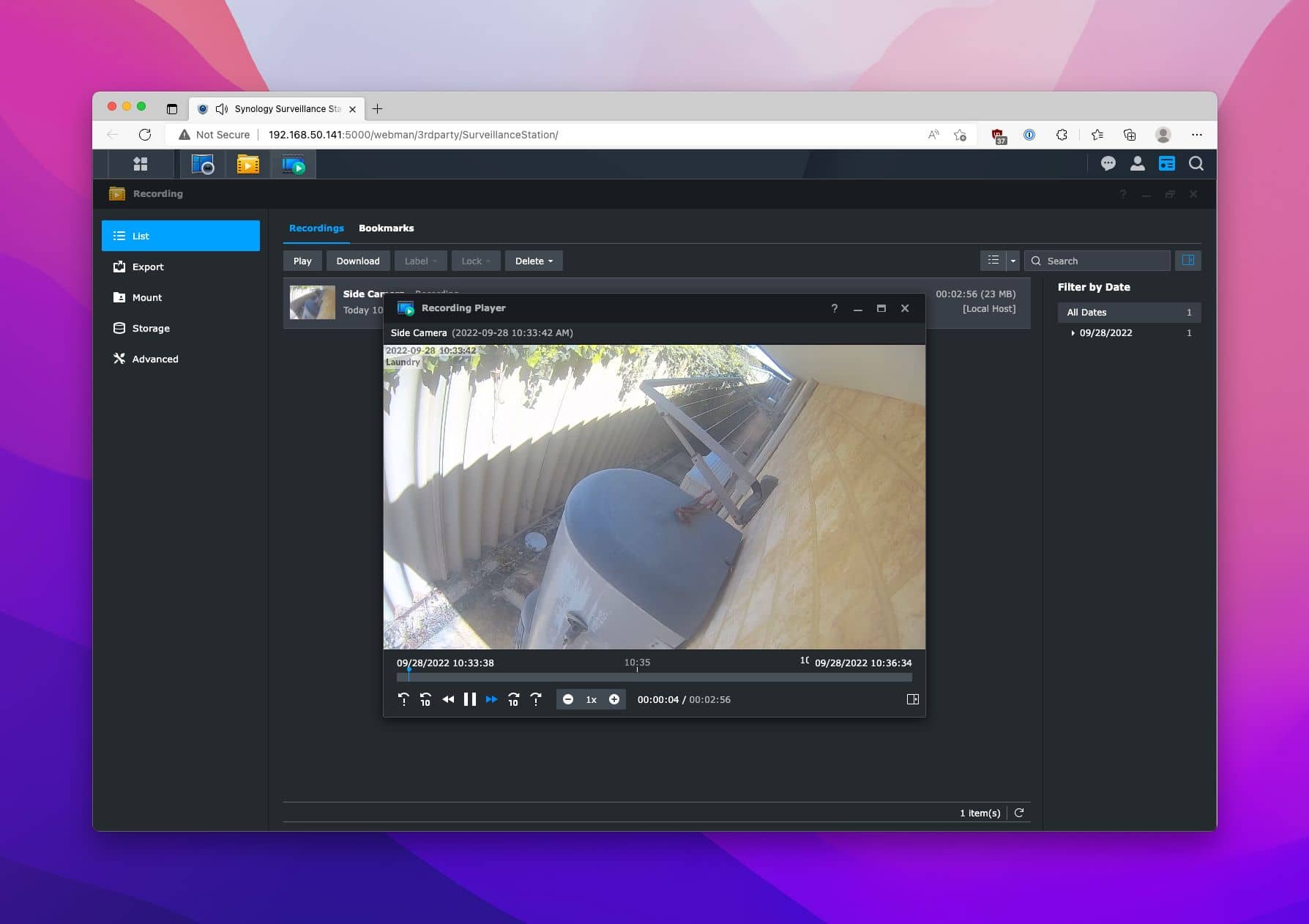Click the red ad blocker extension icon

pyautogui.click(x=999, y=135)
